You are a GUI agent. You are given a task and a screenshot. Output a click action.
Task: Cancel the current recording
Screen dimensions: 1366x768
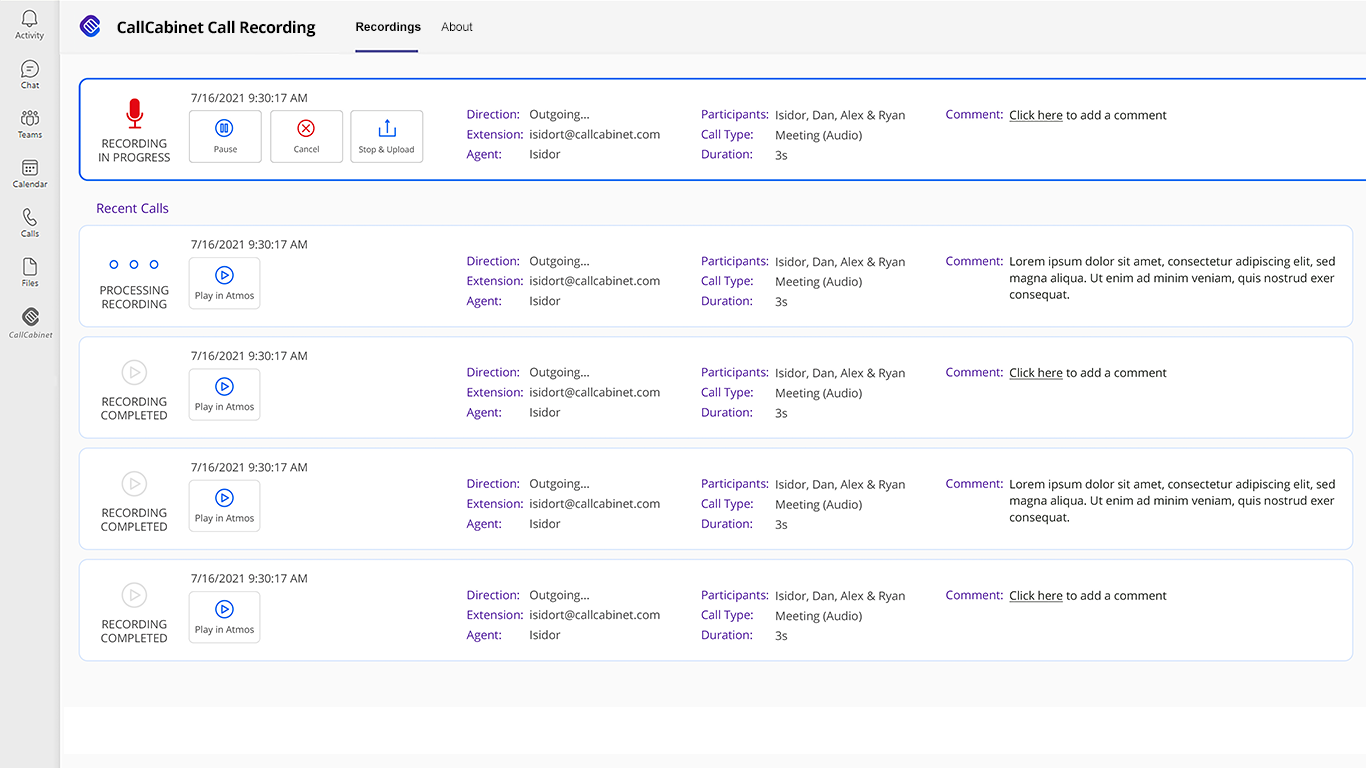click(x=306, y=136)
